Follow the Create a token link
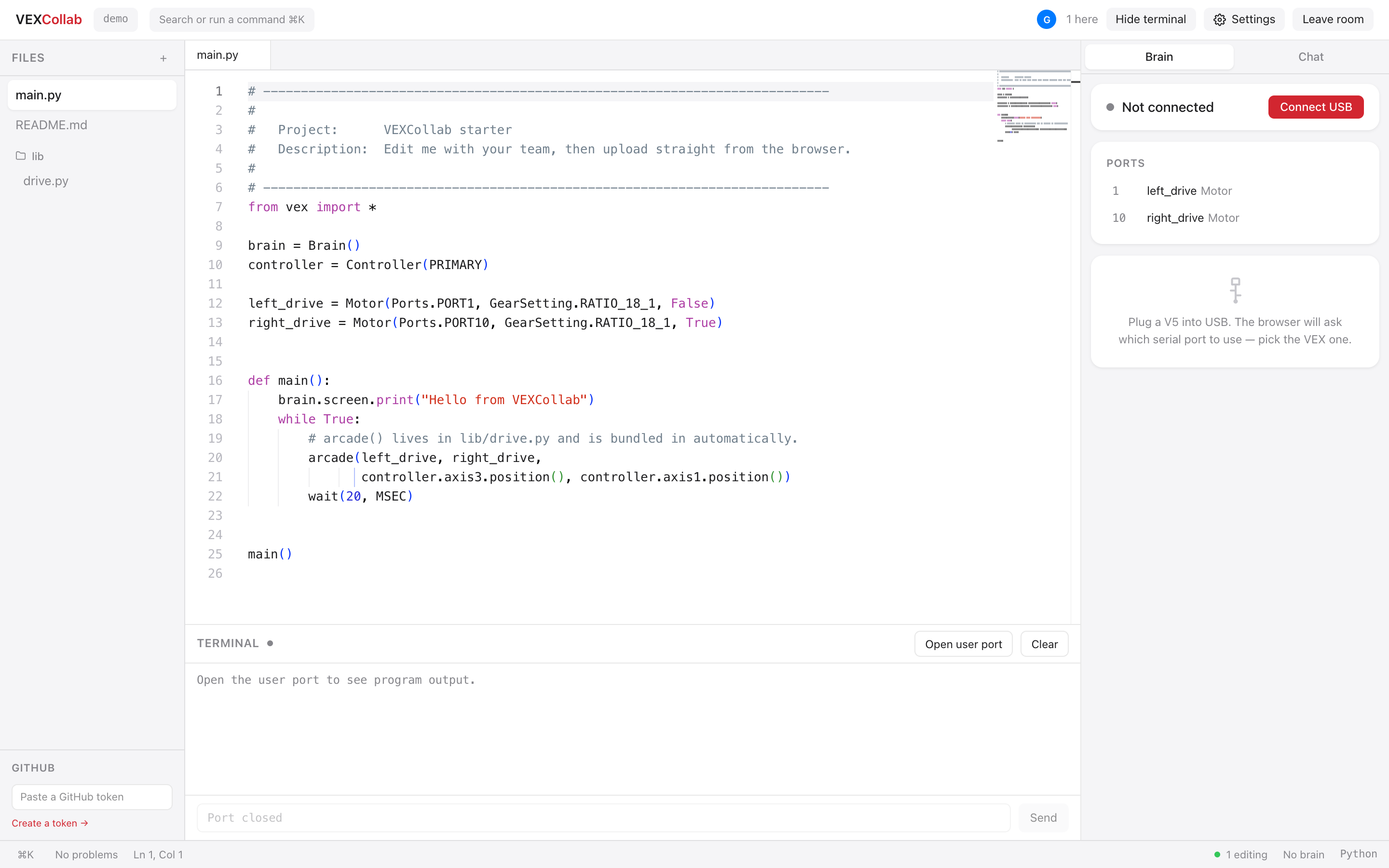This screenshot has width=1389, height=868. coord(50,823)
